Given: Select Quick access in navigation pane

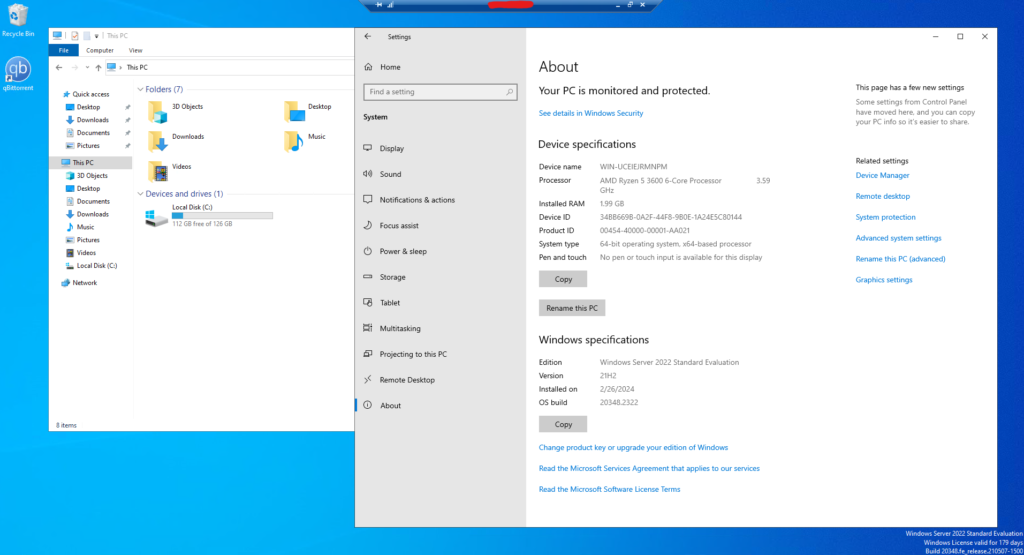Looking at the screenshot, I should (91, 94).
